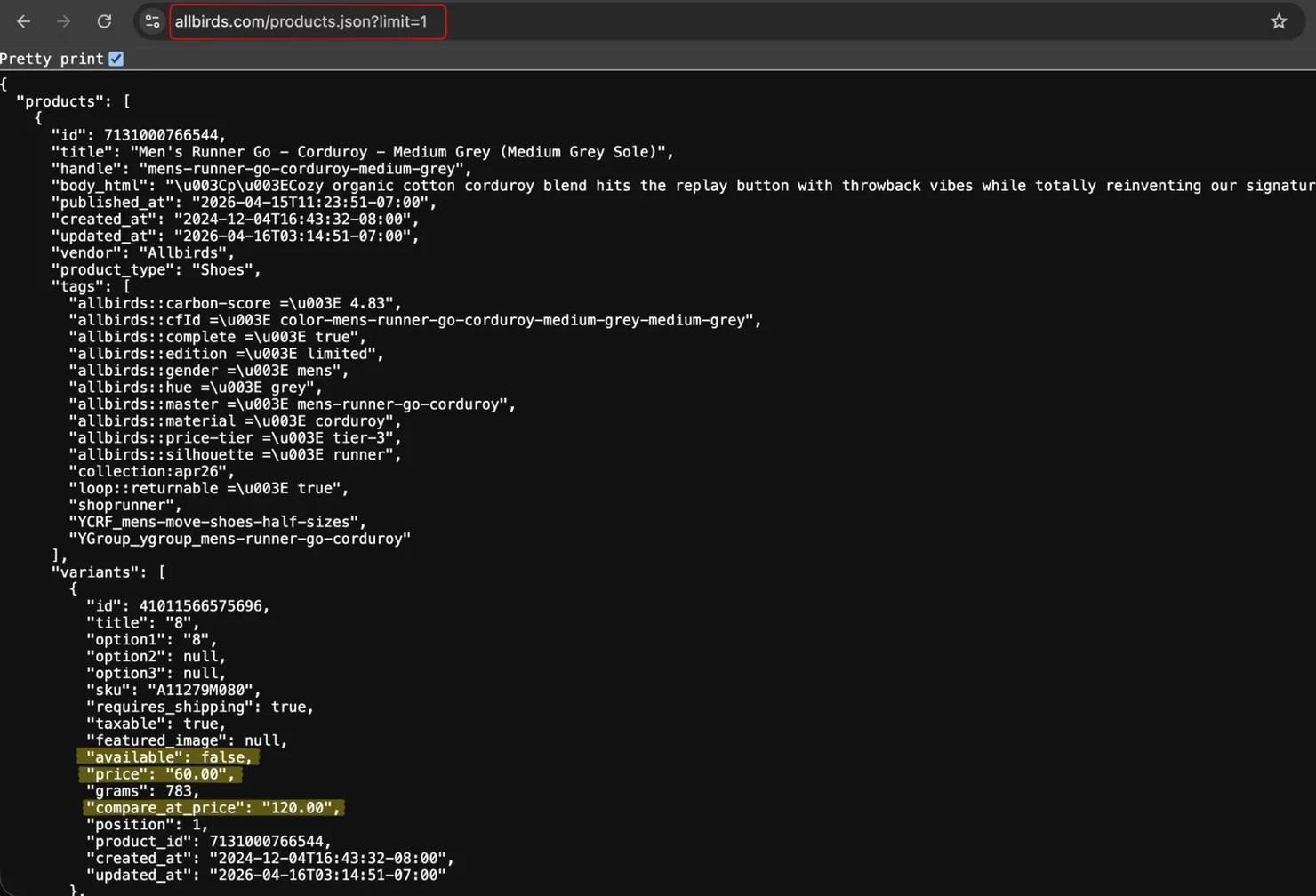The image size is (1316, 896).
Task: Click the "shoprunner" tag entry
Action: pyautogui.click(x=124, y=505)
